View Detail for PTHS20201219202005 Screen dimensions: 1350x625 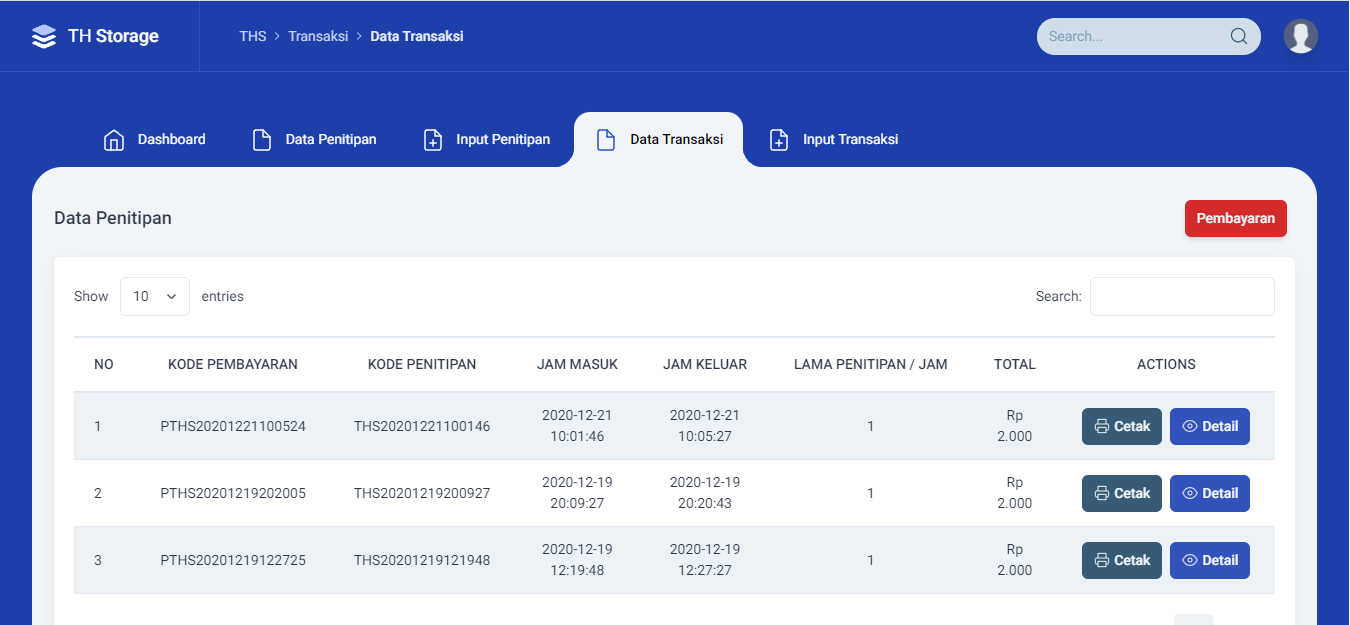[1209, 494]
